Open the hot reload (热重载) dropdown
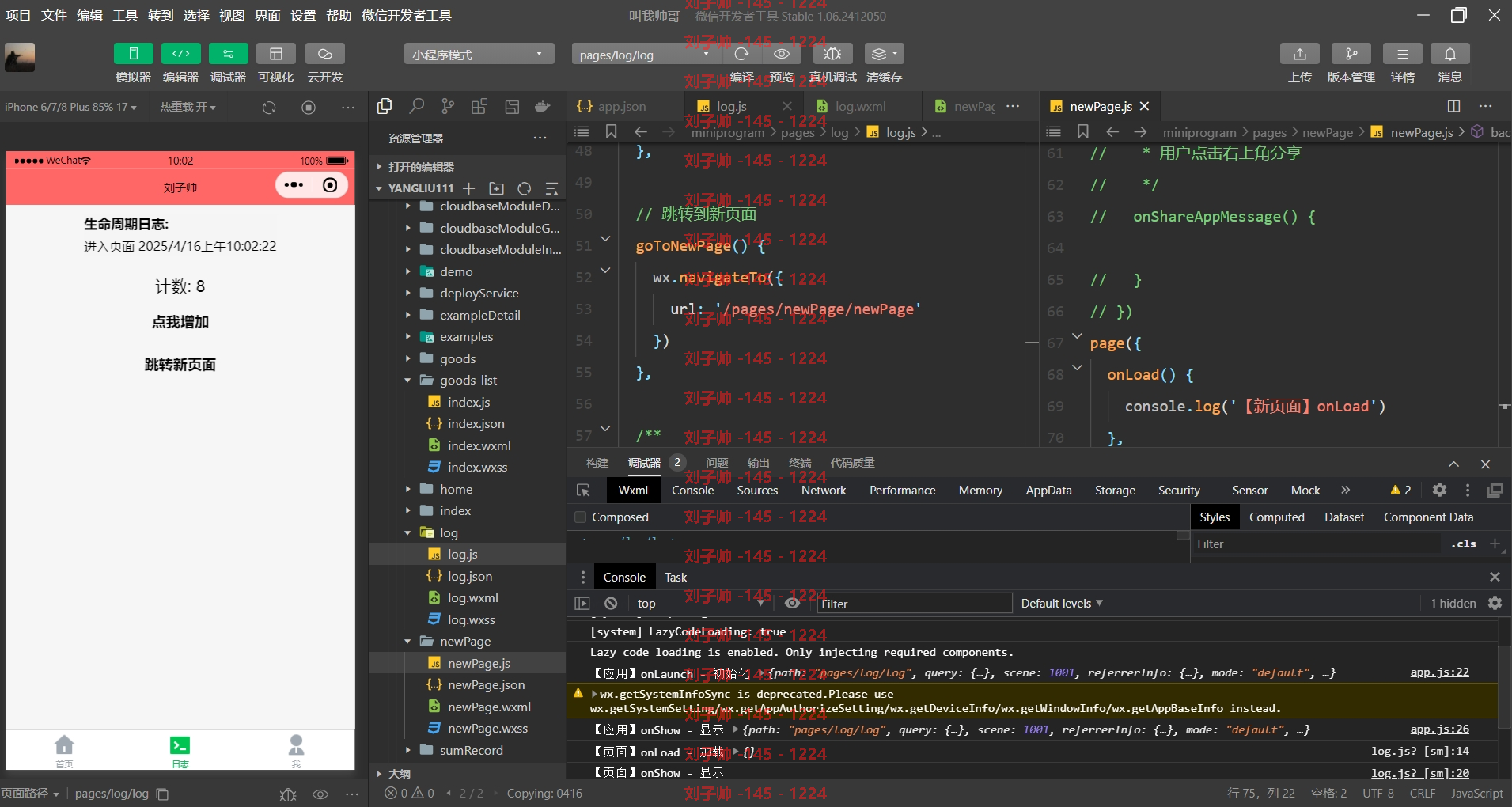The image size is (1512, 807). [x=188, y=107]
